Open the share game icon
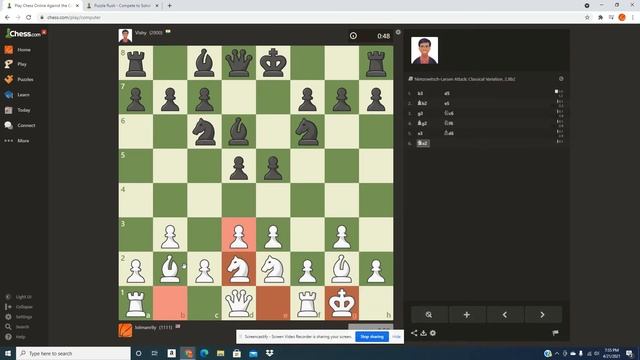The height and width of the screenshot is (360, 640). click(x=414, y=333)
